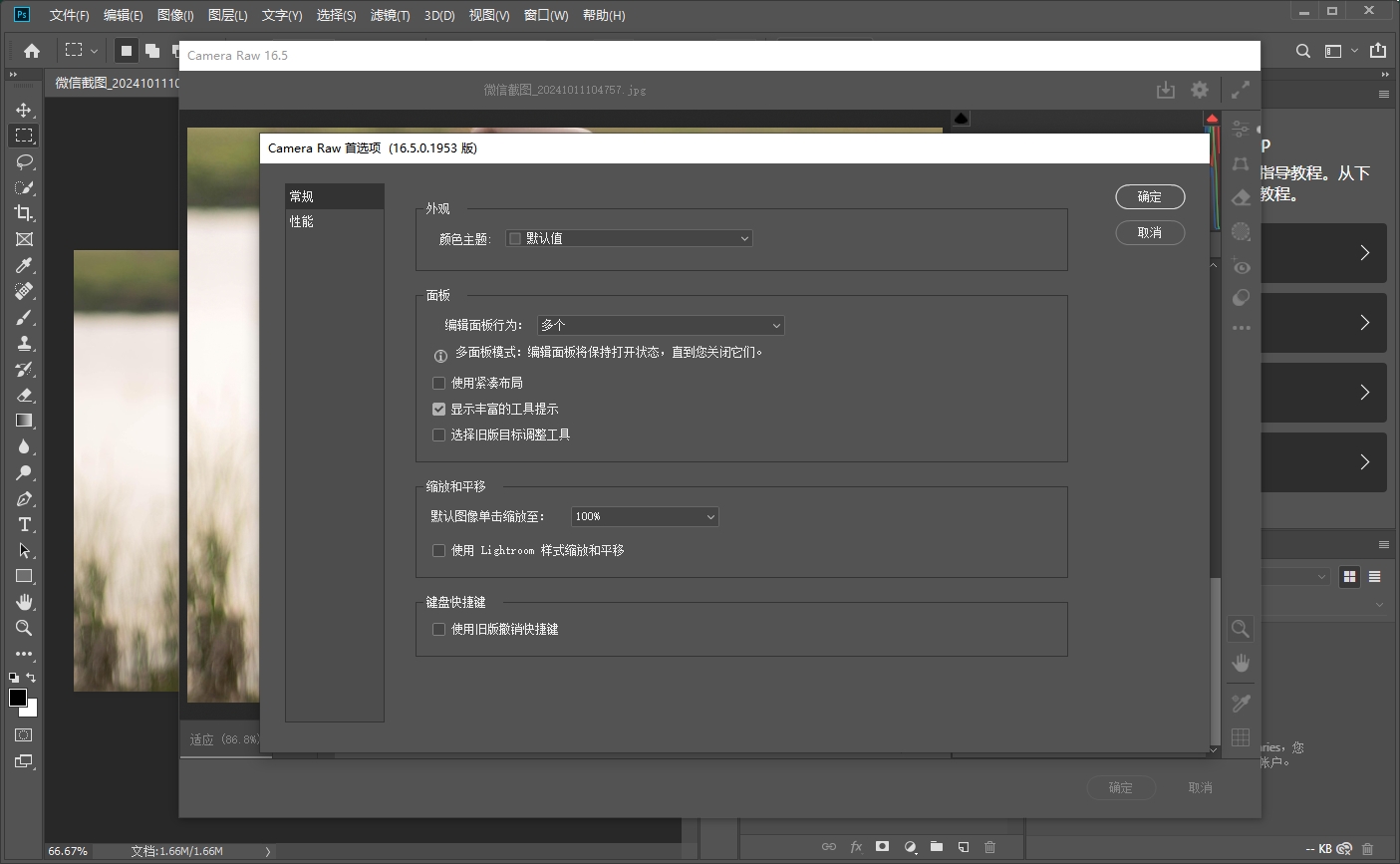The width and height of the screenshot is (1400, 864).
Task: Confirm preferences with 确定 button
Action: 1150,196
